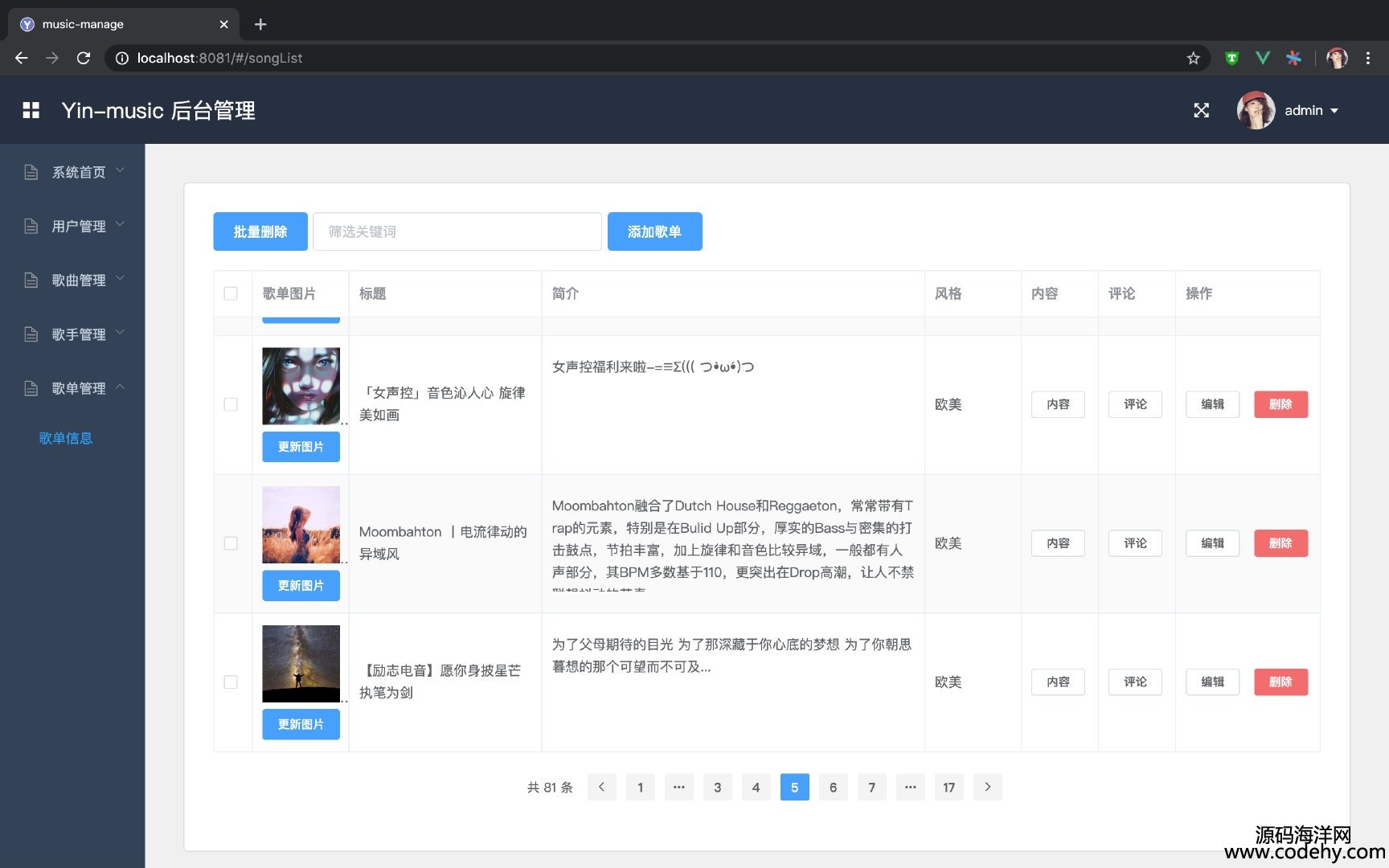Image resolution: width=1389 pixels, height=868 pixels.
Task: Click the 歌曲管理 document icon in sidebar
Action: pos(31,280)
